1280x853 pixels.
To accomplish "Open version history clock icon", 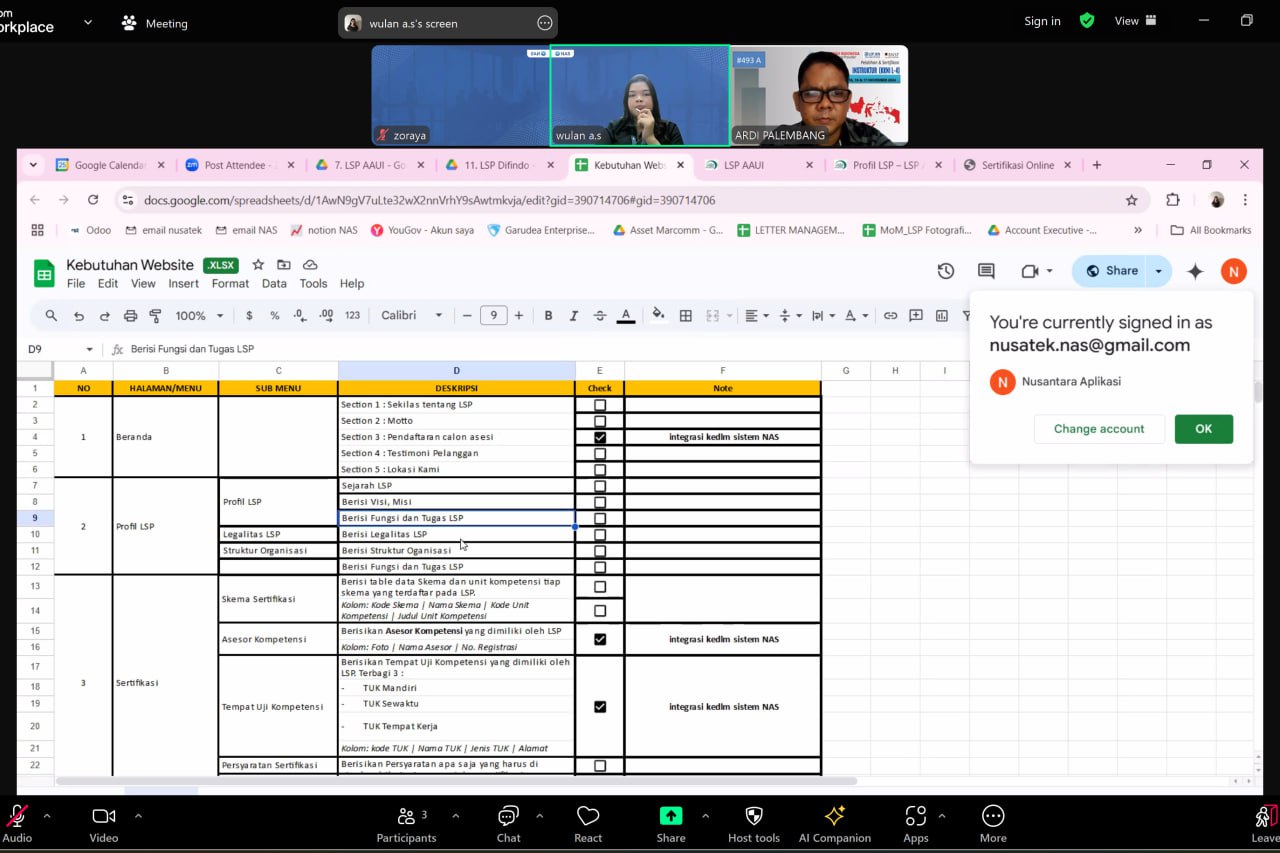I will (x=945, y=271).
